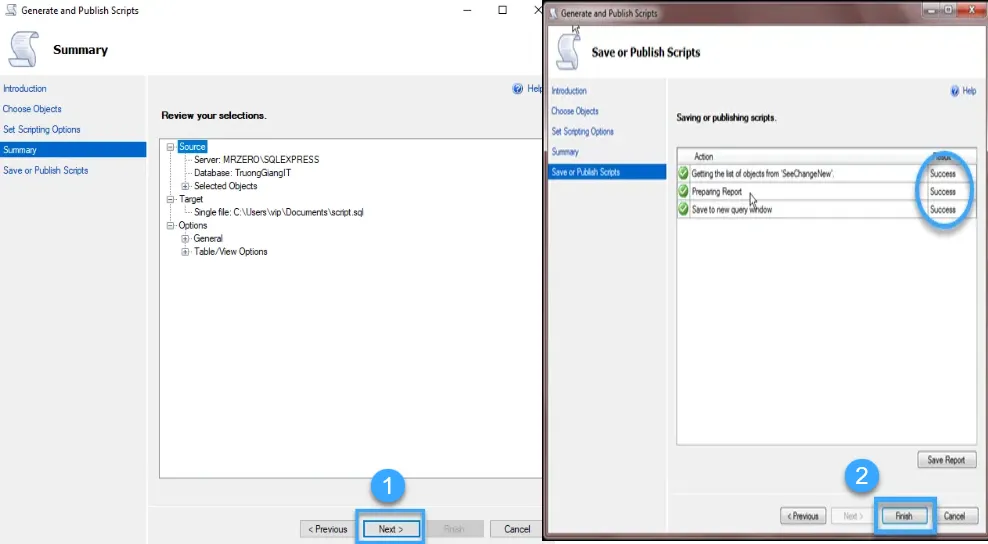Image resolution: width=988 pixels, height=544 pixels.
Task: Select Server: MRZERO\SQLEXPRESS tree row
Action: [x=256, y=159]
